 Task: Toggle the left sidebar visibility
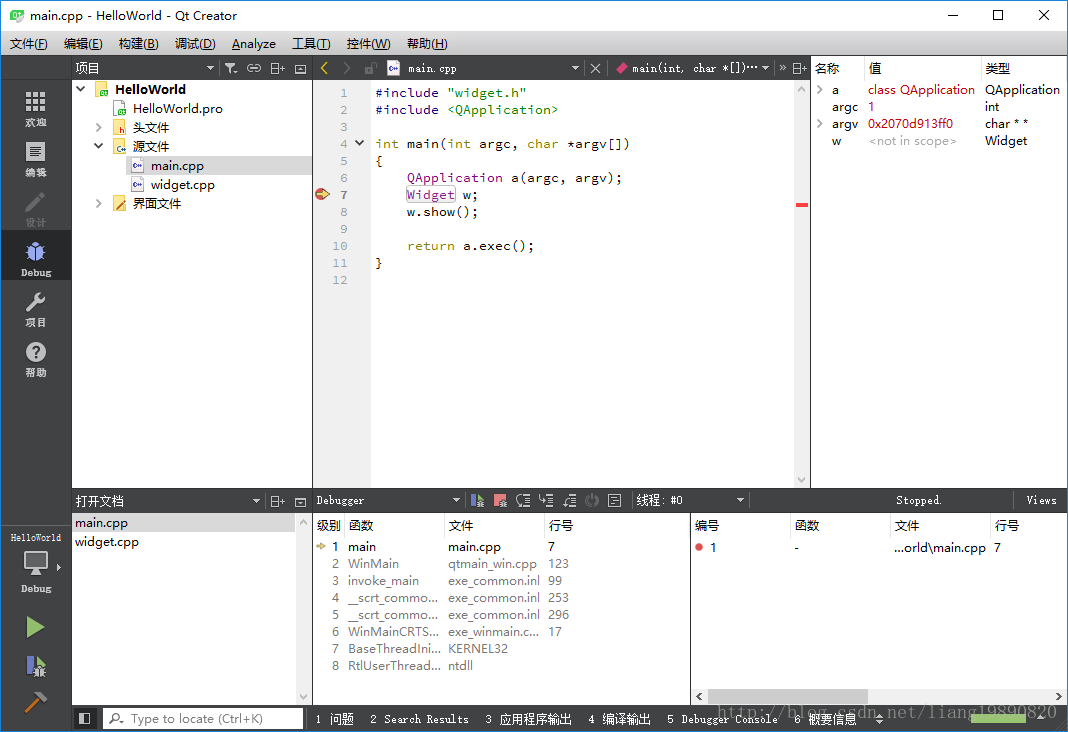(84, 718)
